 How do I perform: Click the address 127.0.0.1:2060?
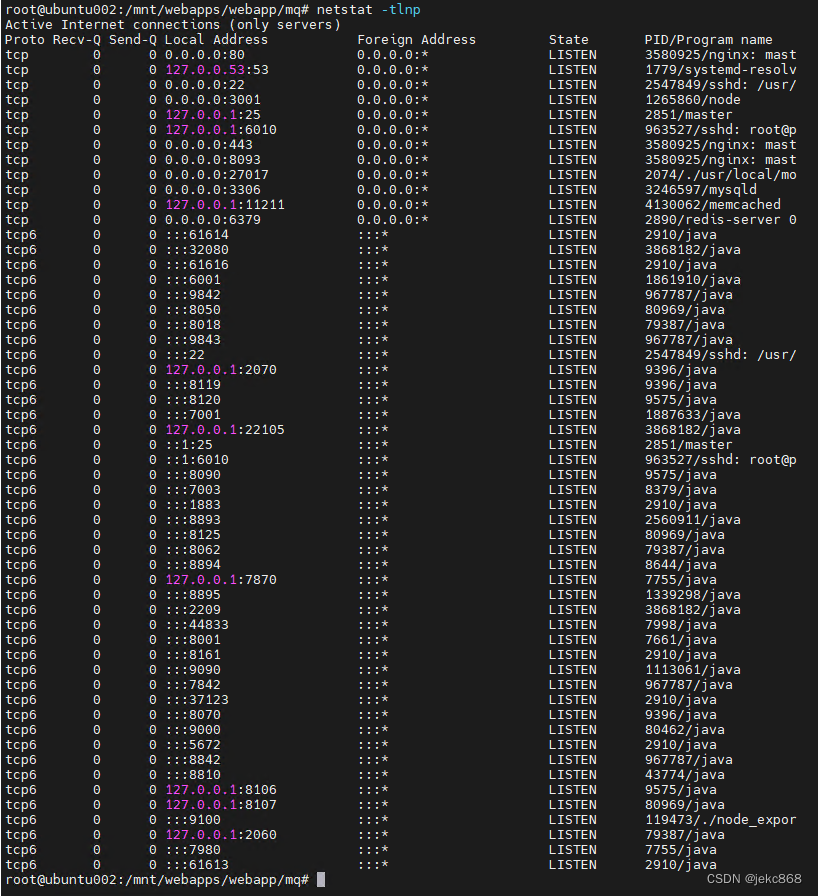pos(221,835)
